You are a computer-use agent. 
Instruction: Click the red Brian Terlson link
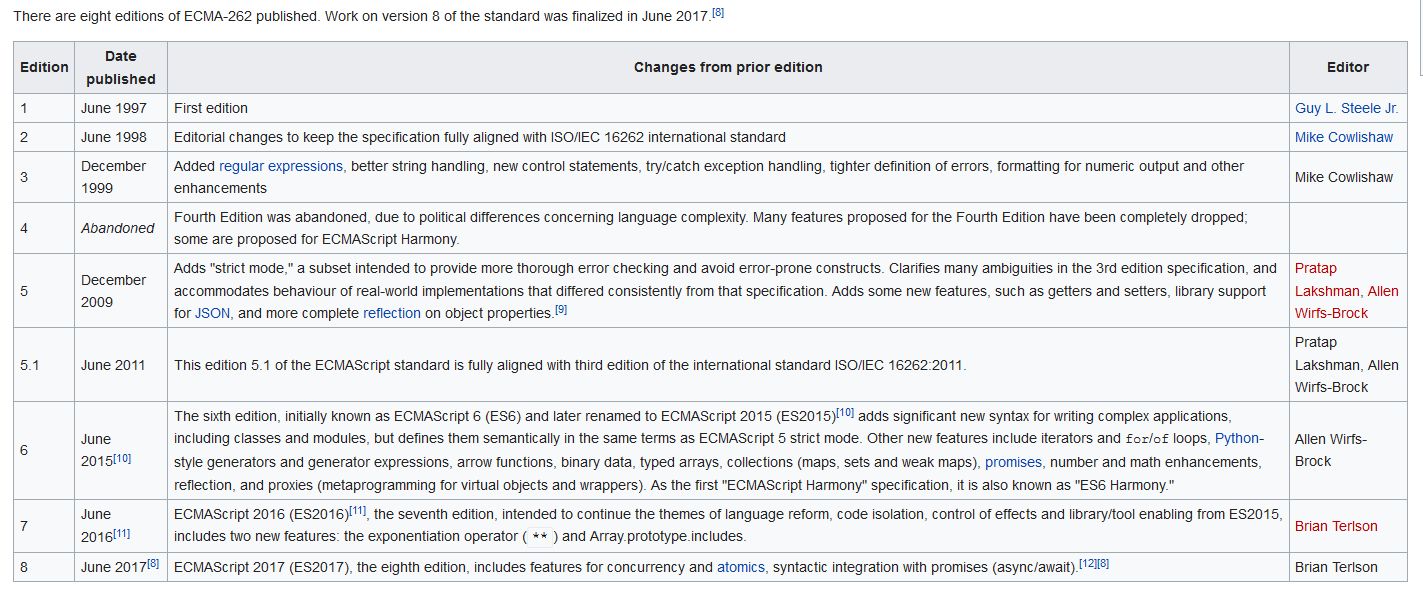coord(1336,526)
